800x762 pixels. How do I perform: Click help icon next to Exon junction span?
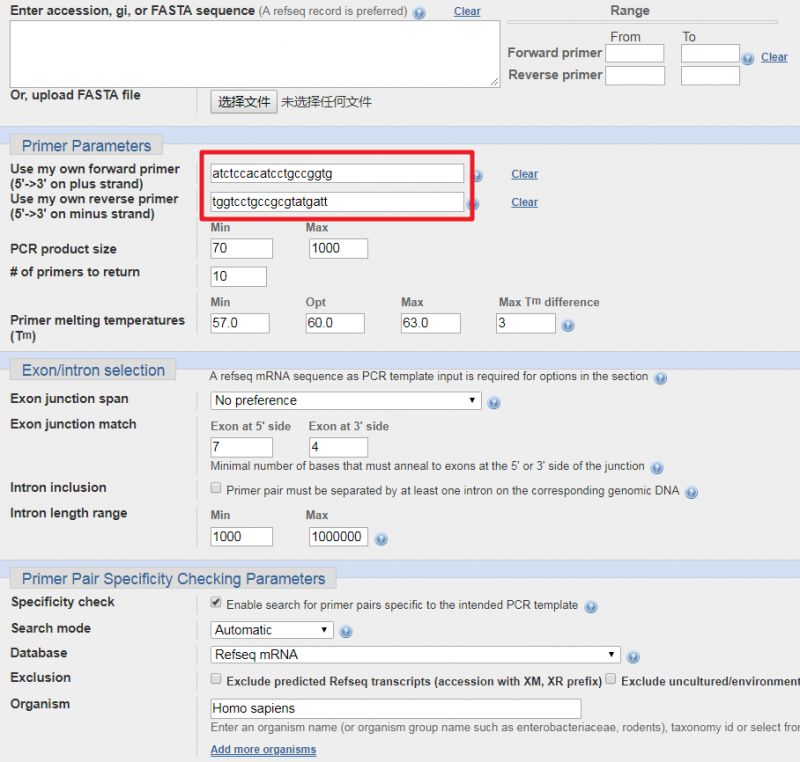(494, 403)
